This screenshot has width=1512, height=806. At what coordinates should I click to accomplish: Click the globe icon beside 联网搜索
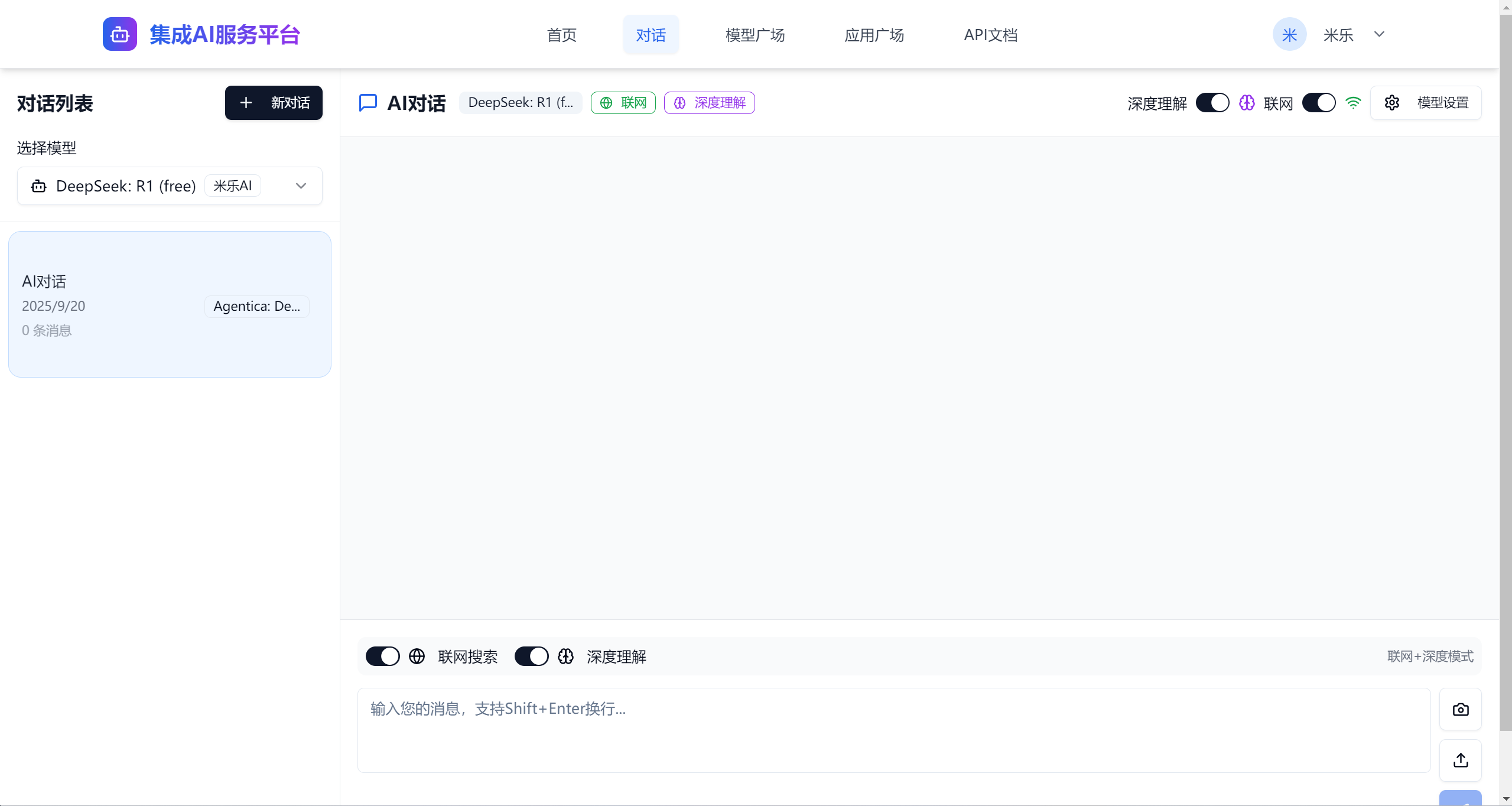pyautogui.click(x=417, y=656)
